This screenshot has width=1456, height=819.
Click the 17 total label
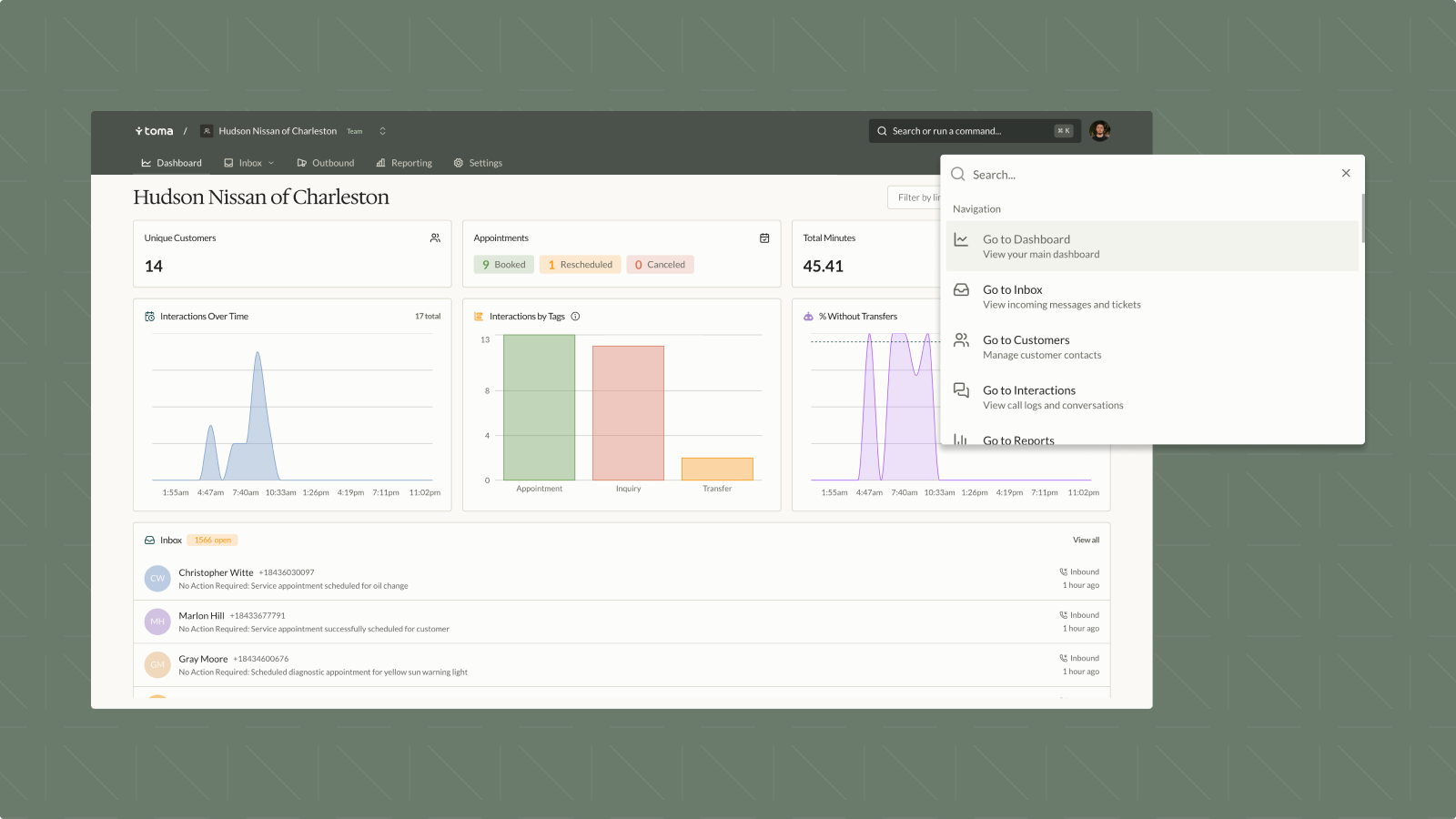[428, 317]
